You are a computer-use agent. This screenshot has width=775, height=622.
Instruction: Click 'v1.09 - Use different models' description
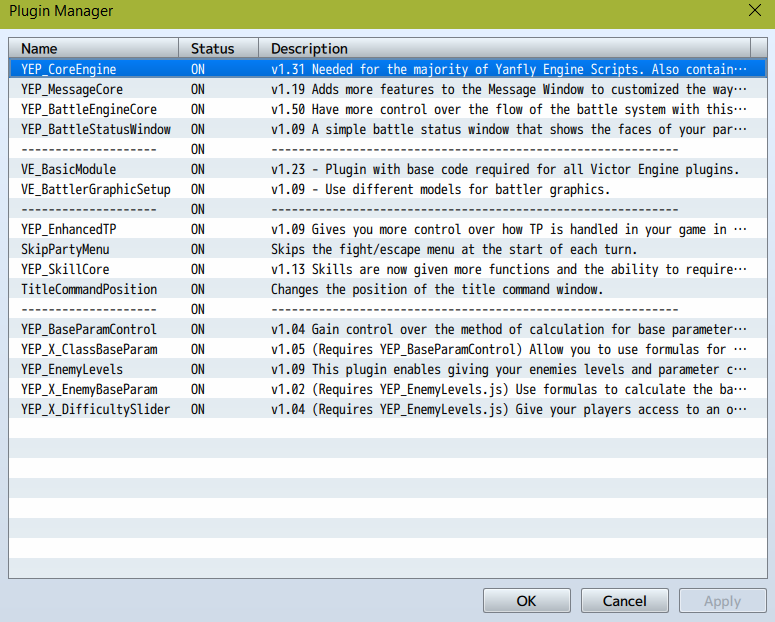[440, 190]
